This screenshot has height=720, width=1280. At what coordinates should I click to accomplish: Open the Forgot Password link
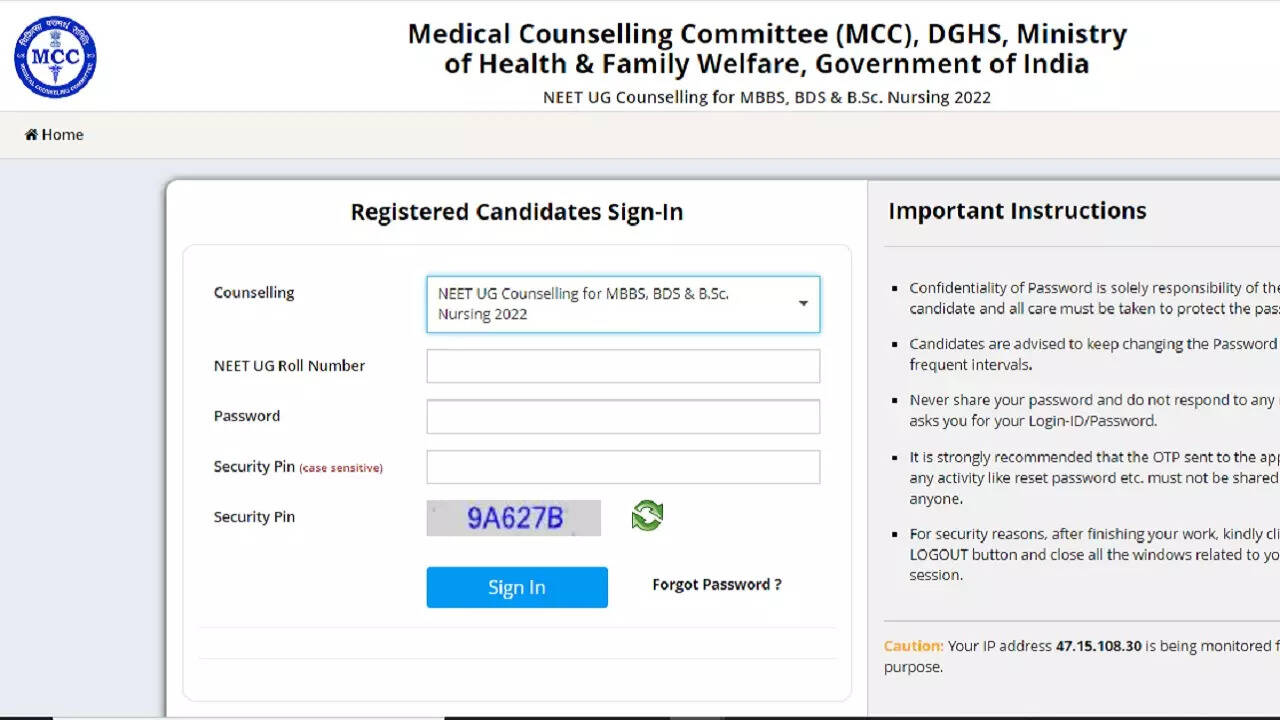(x=717, y=585)
